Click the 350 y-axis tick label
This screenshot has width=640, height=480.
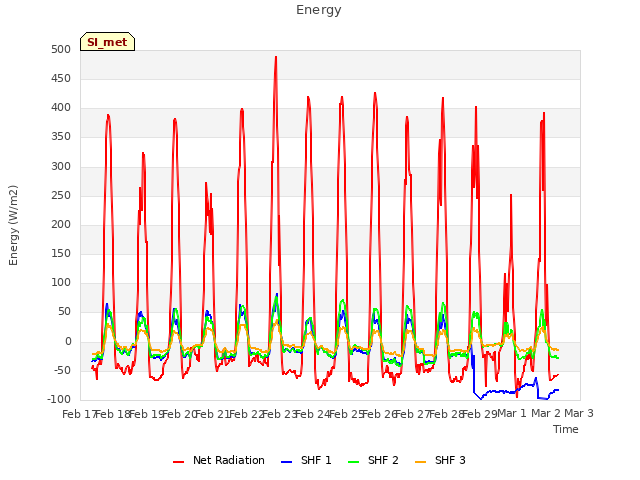(x=61, y=137)
